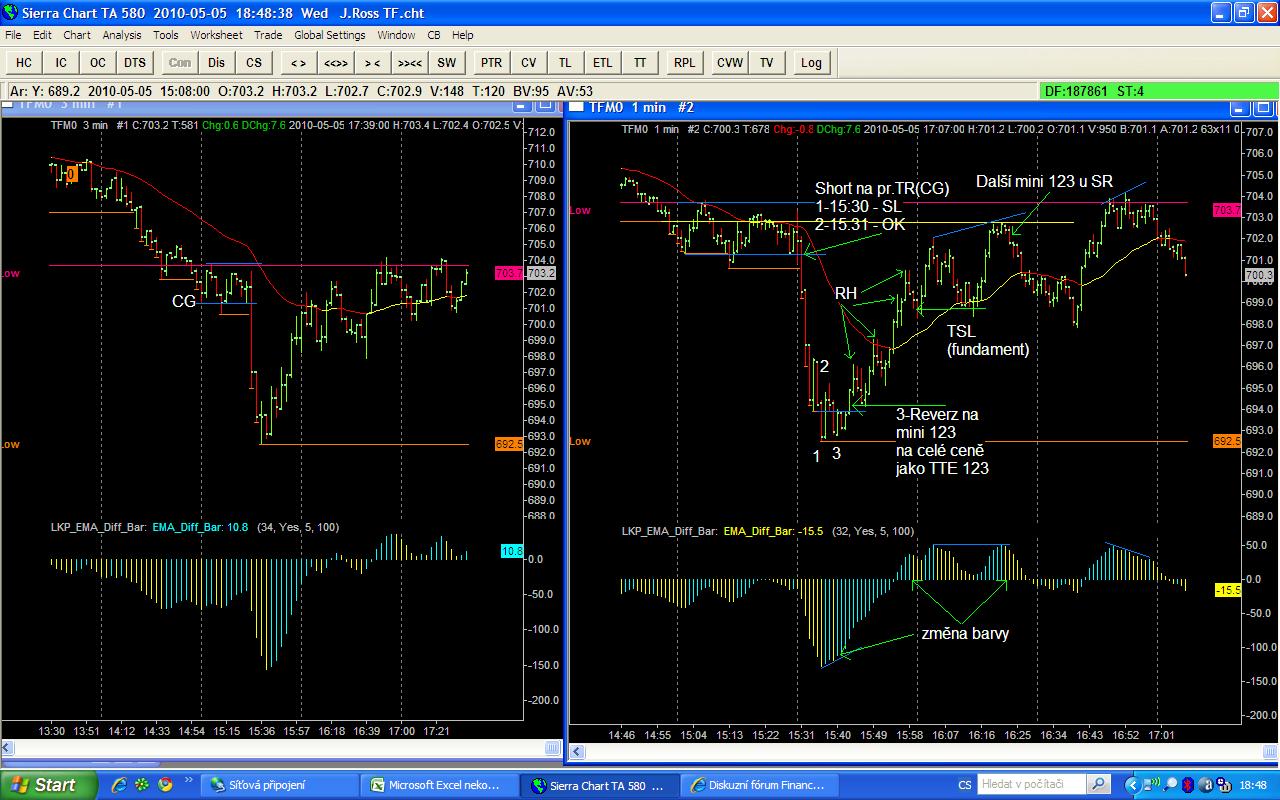The width and height of the screenshot is (1280, 800).
Task: Open the Help menu
Action: pos(462,35)
